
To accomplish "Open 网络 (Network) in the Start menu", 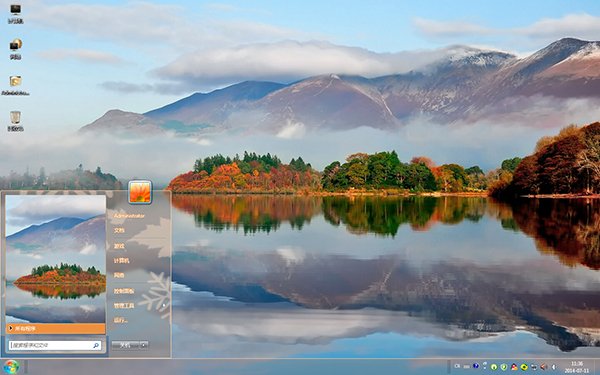I will (x=119, y=275).
